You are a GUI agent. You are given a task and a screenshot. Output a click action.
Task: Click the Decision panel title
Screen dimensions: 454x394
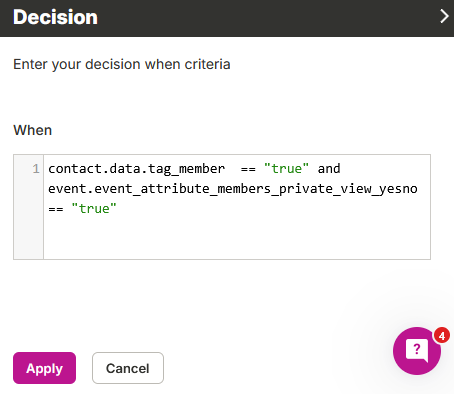tap(55, 17)
